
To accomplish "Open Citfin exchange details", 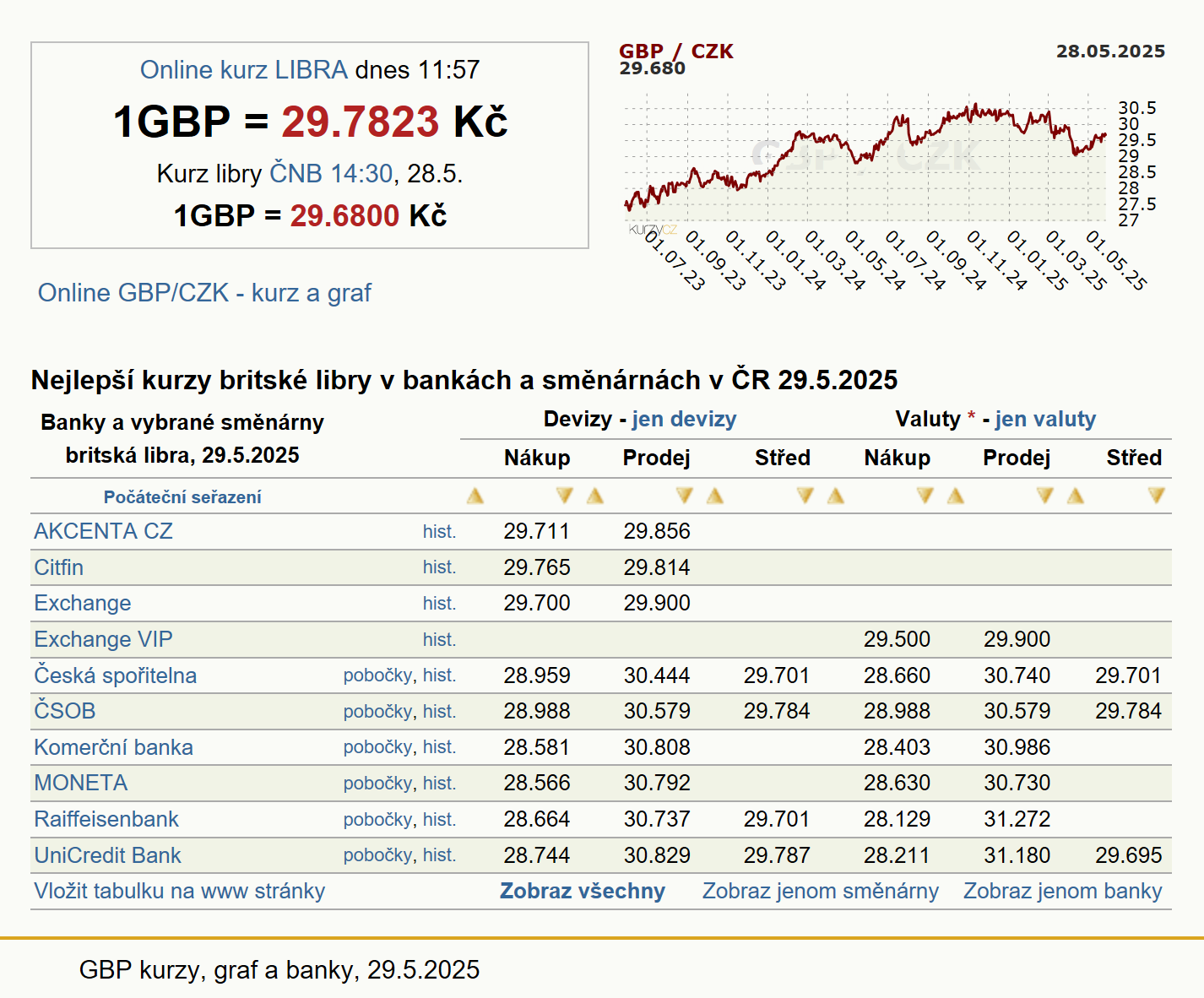I will 58,567.
